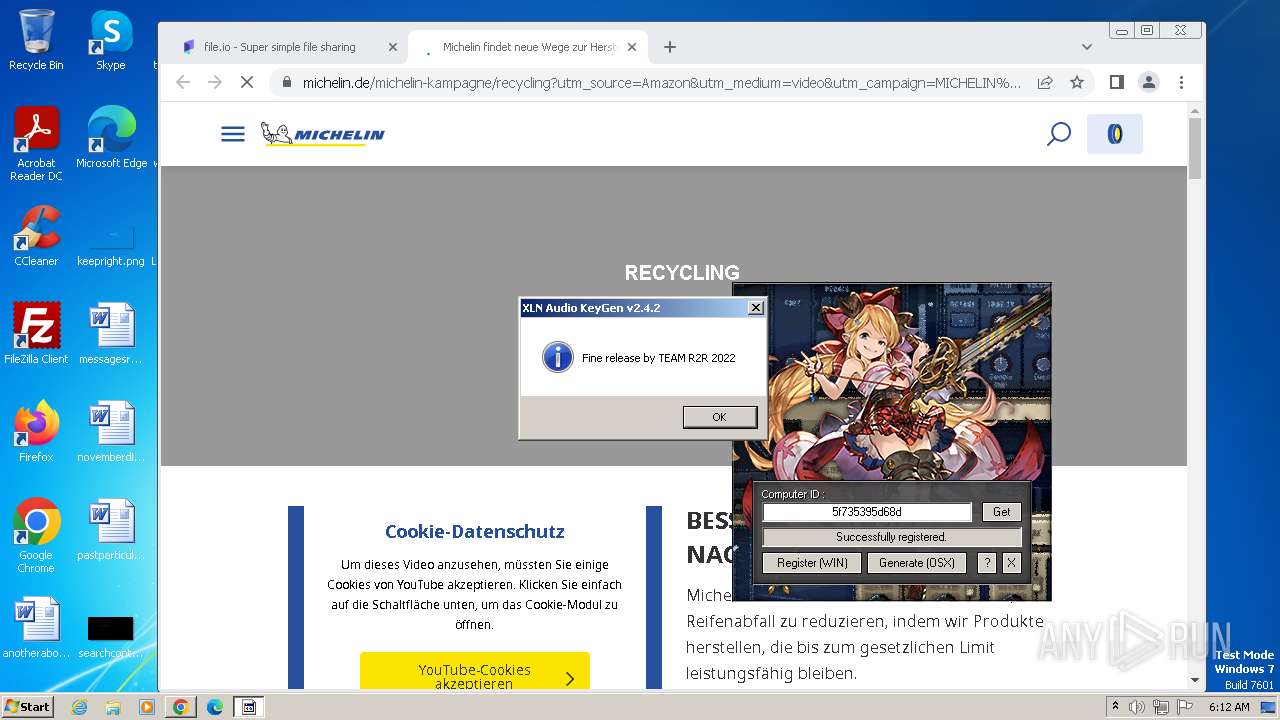The image size is (1280, 720).
Task: Click Generate (OSX) button
Action: [x=917, y=563]
